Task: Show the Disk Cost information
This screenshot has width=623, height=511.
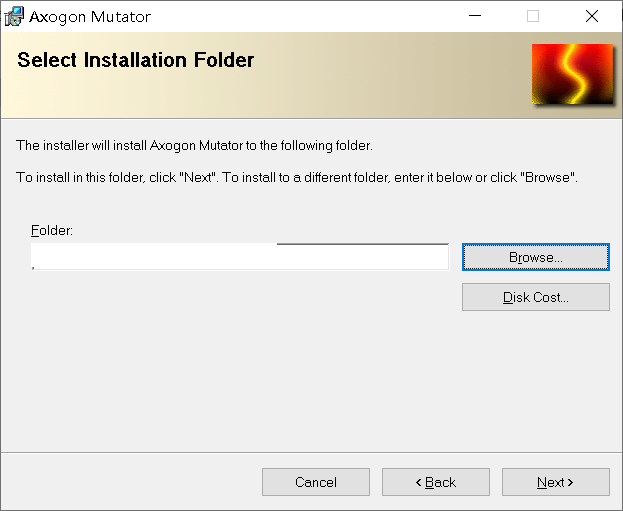Action: [x=536, y=297]
